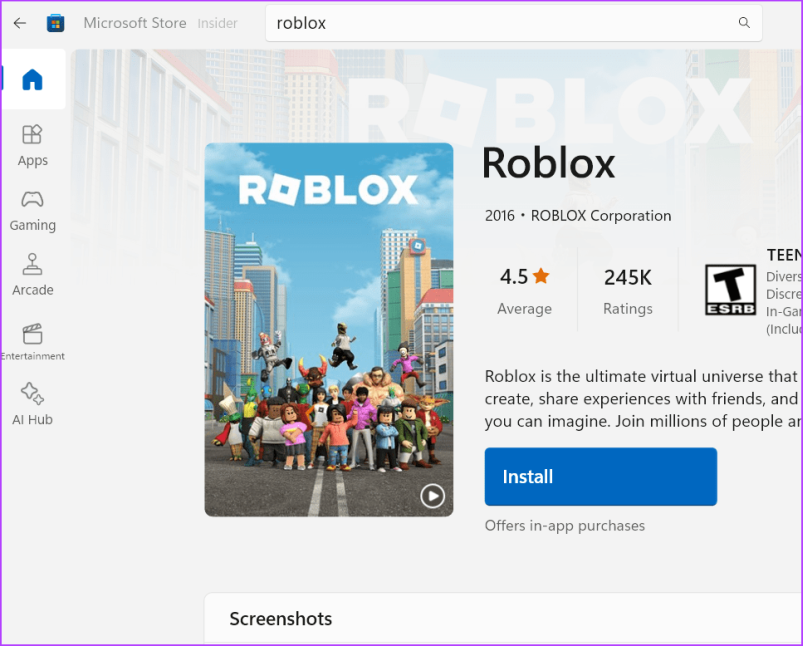Image resolution: width=803 pixels, height=646 pixels.
Task: Go back using the back arrow
Action: tap(20, 23)
